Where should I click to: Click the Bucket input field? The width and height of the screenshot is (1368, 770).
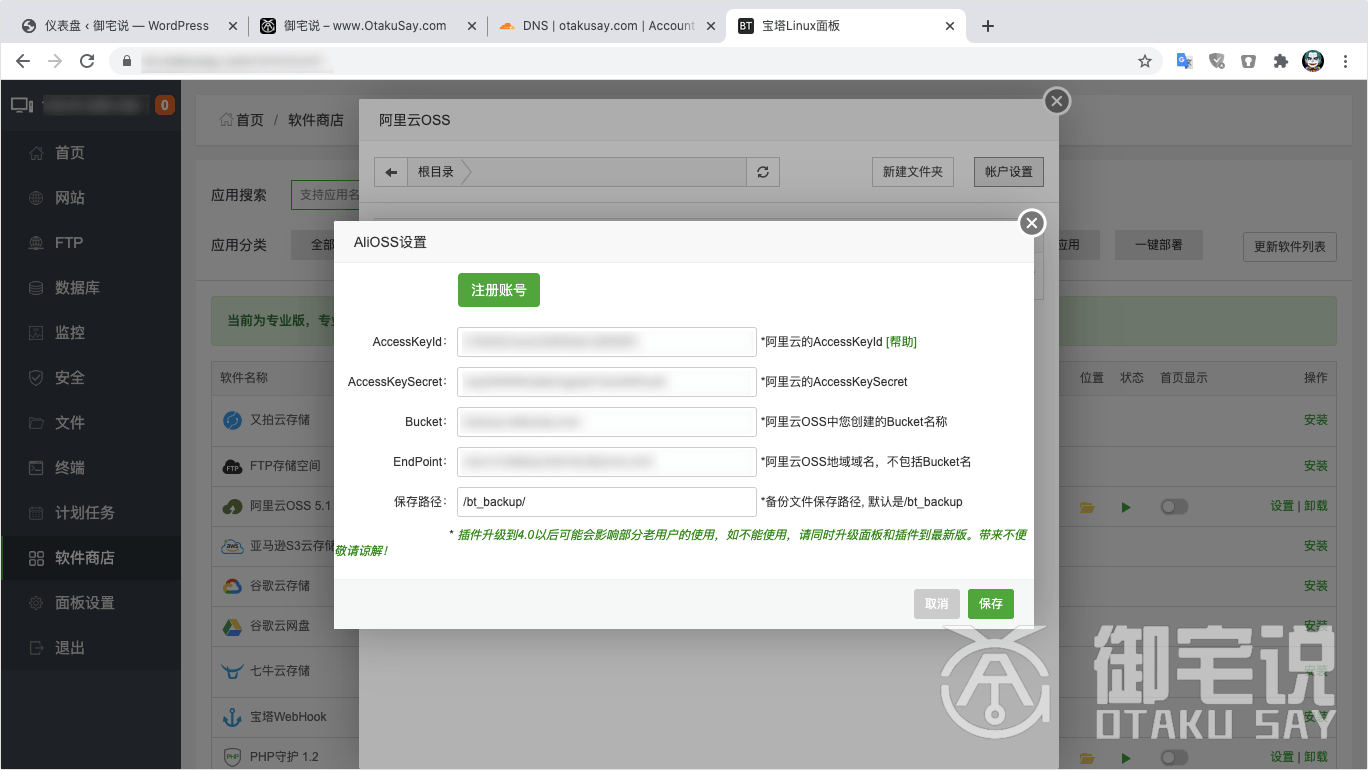pos(607,422)
